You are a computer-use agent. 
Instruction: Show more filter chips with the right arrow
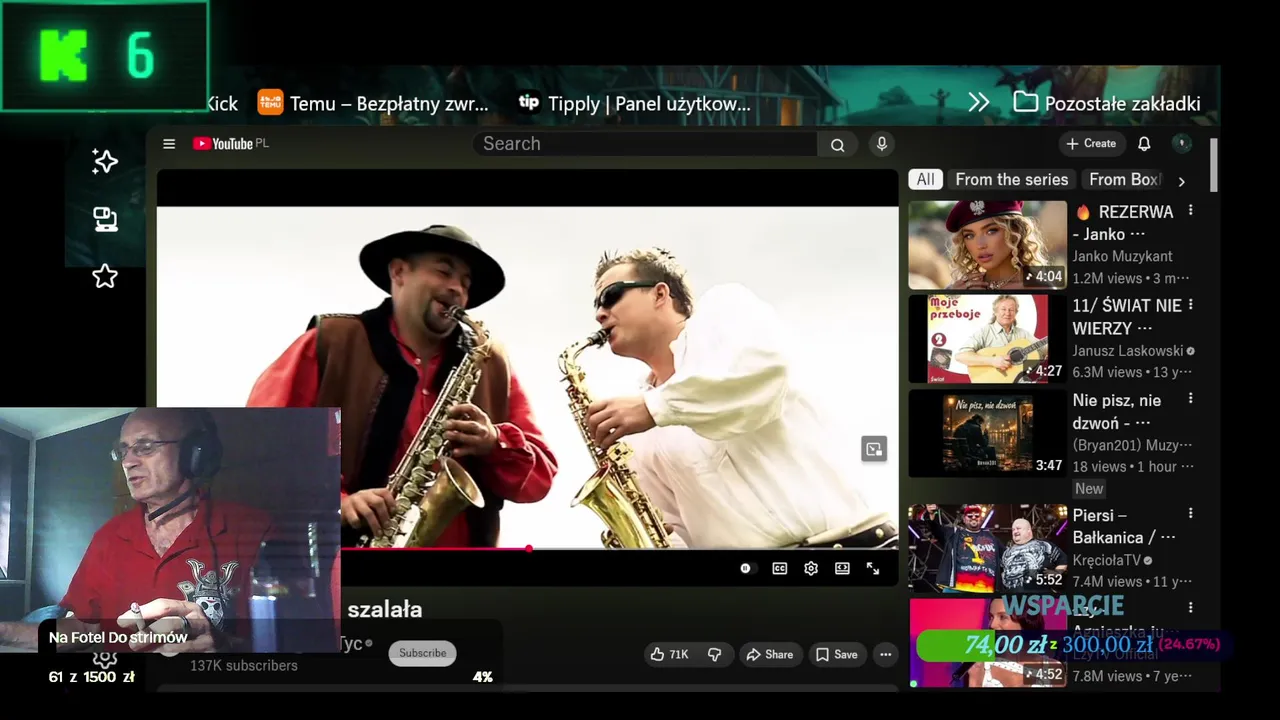[1181, 181]
